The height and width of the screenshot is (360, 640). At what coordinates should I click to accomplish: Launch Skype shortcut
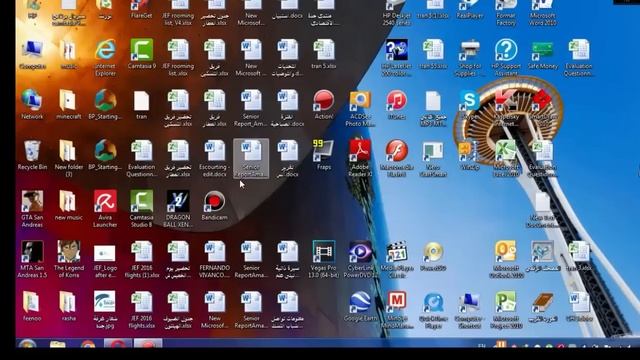pyautogui.click(x=469, y=104)
